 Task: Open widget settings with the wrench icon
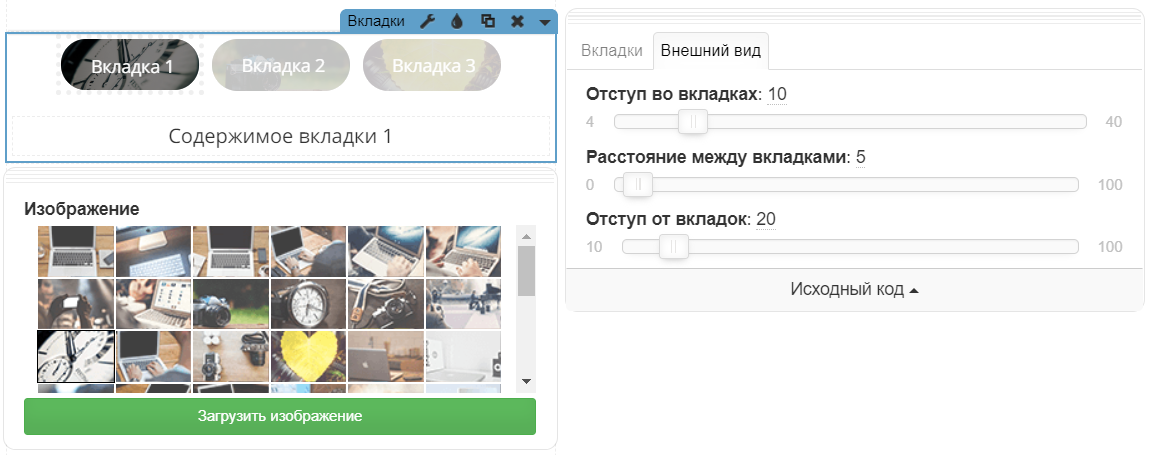coord(427,21)
